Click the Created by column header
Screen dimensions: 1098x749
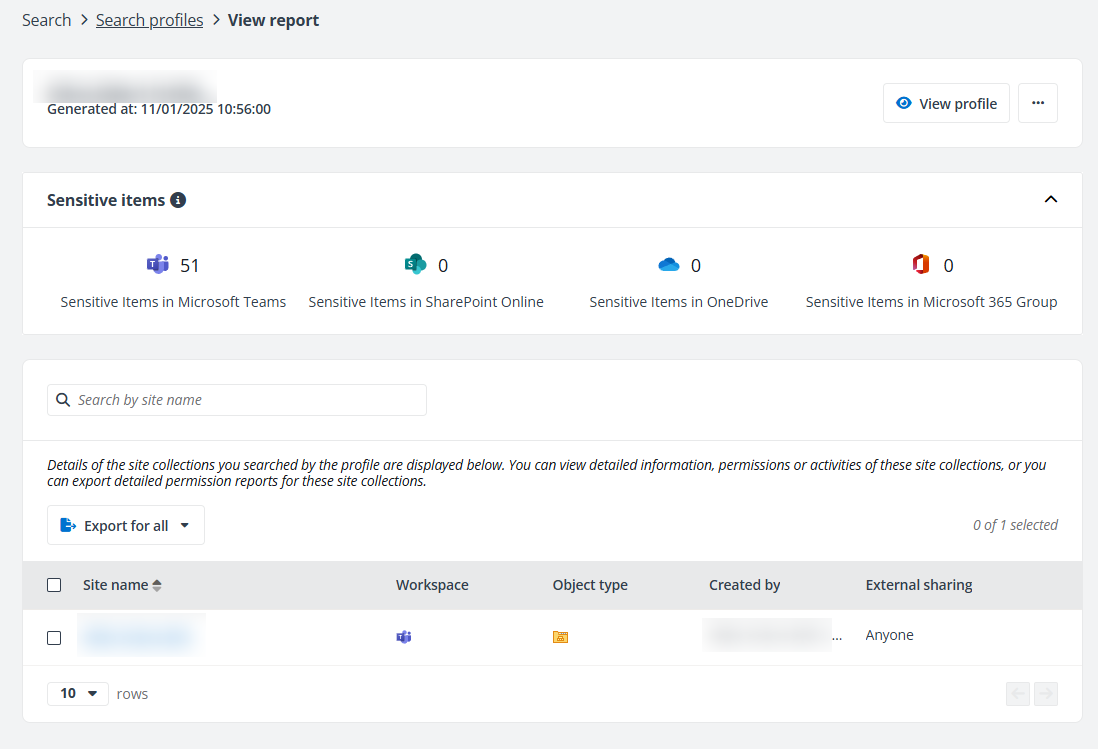pos(744,585)
